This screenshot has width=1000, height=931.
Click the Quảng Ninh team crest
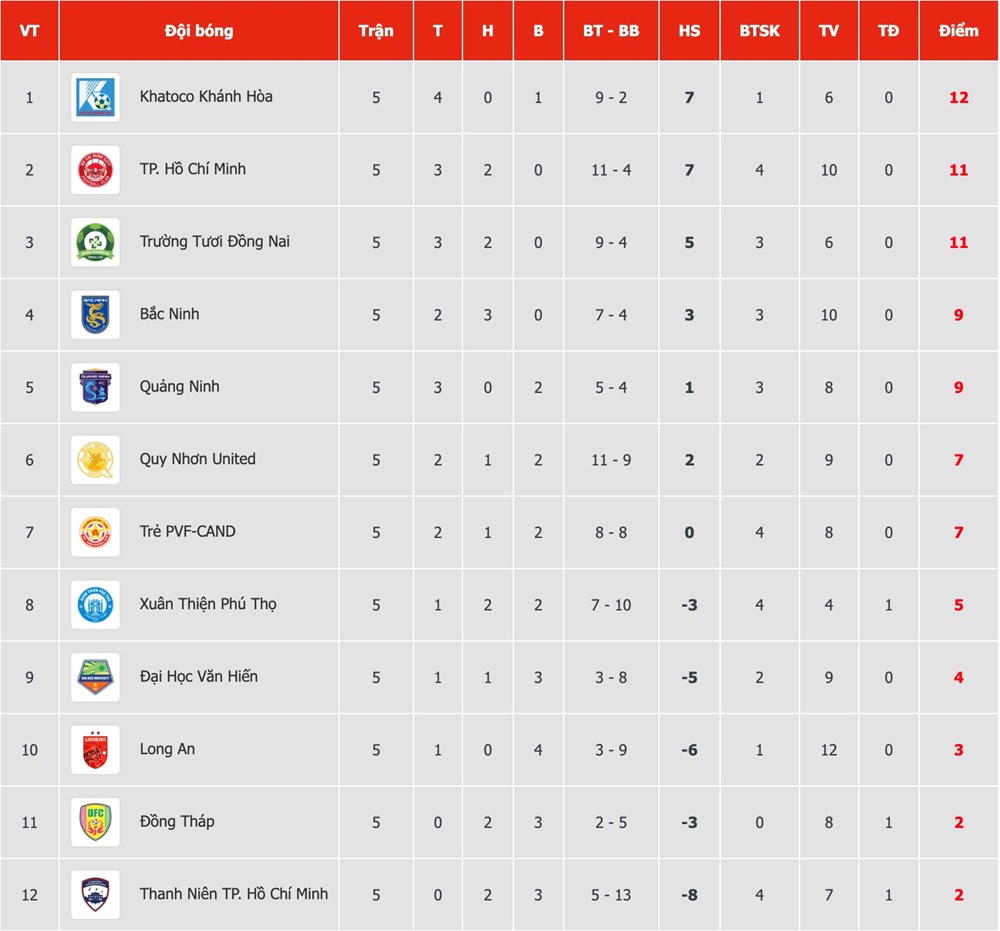[96, 387]
